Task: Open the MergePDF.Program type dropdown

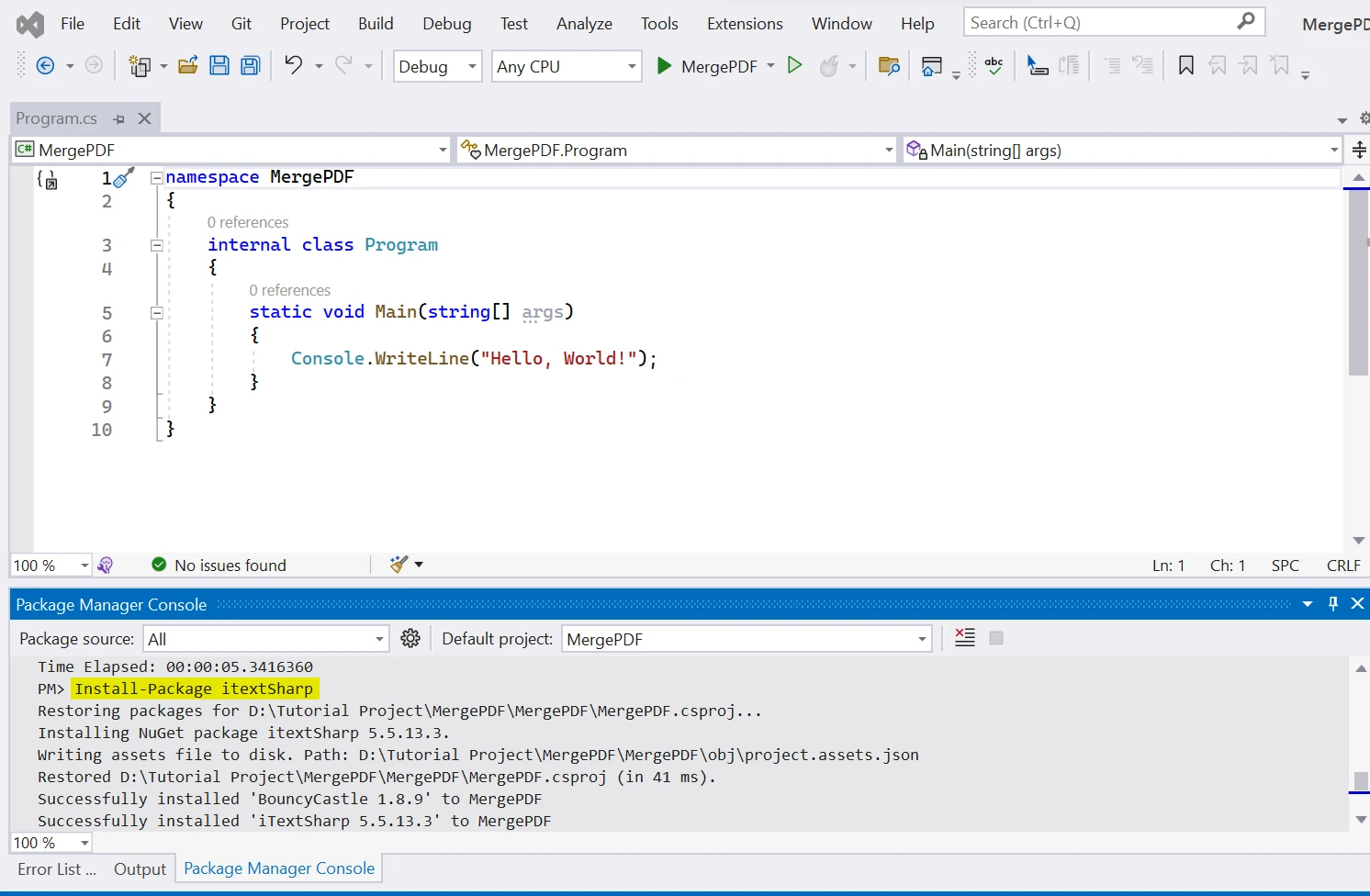Action: 677,150
